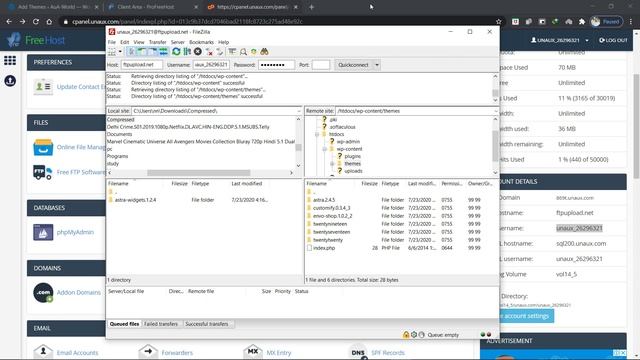Click the Username input field
The height and width of the screenshot is (360, 640).
point(211,65)
